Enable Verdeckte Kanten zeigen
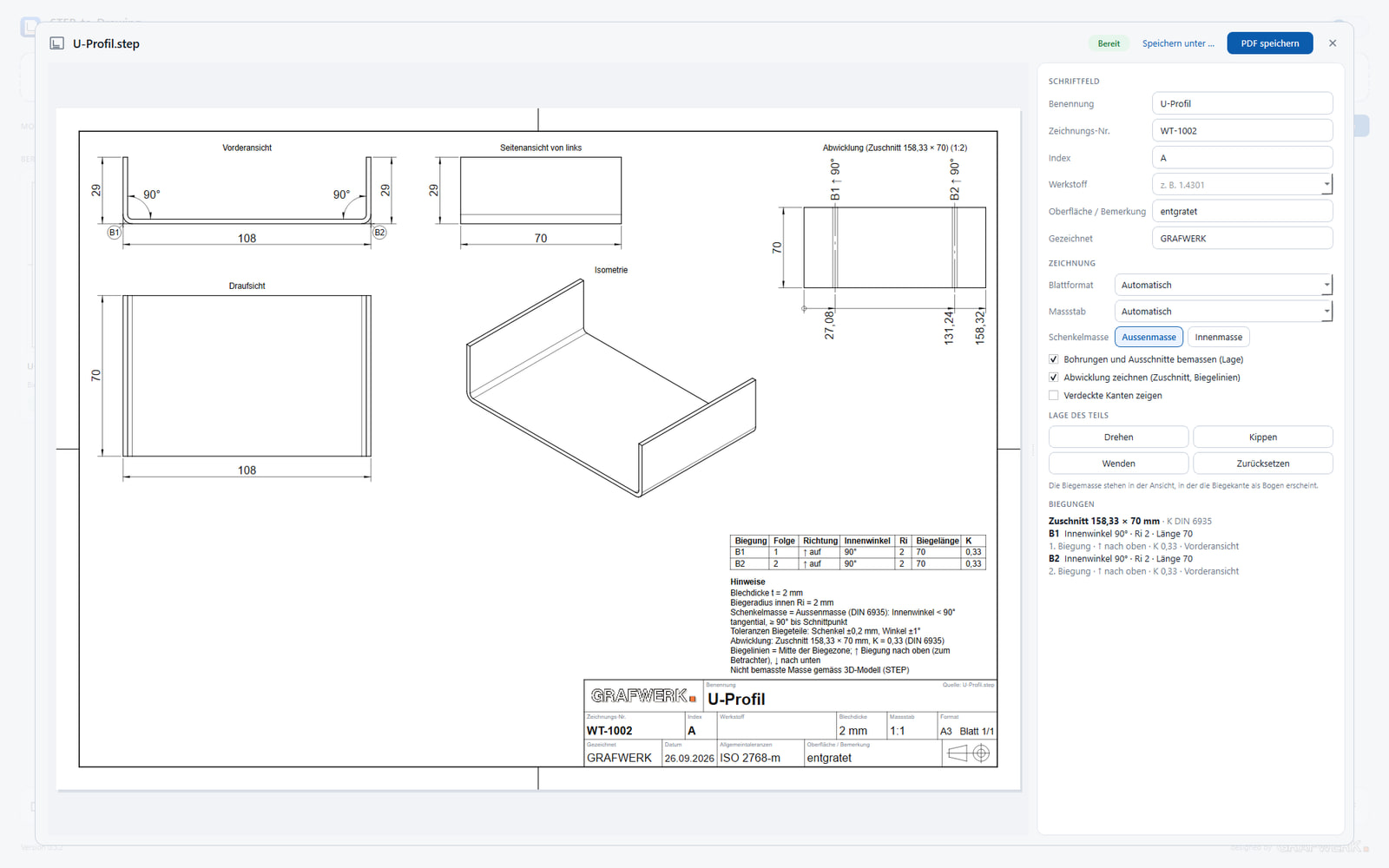 point(1053,396)
